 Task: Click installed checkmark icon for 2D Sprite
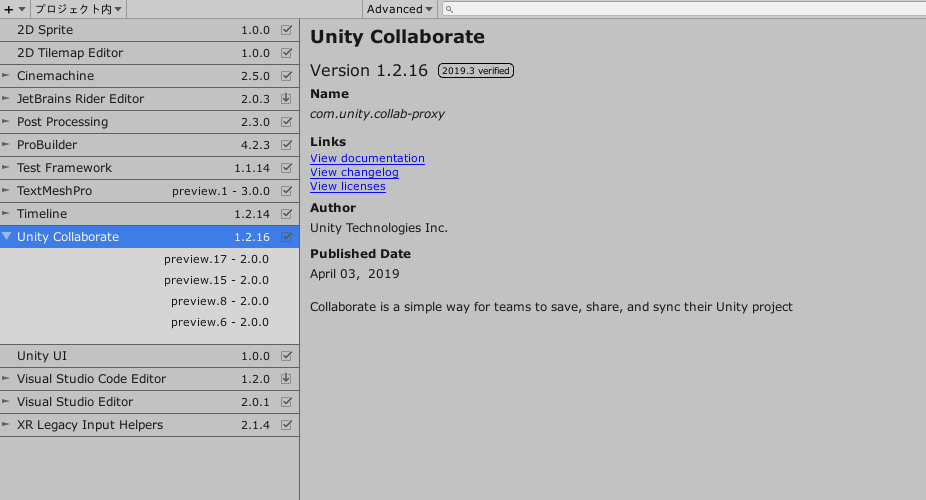coord(286,30)
